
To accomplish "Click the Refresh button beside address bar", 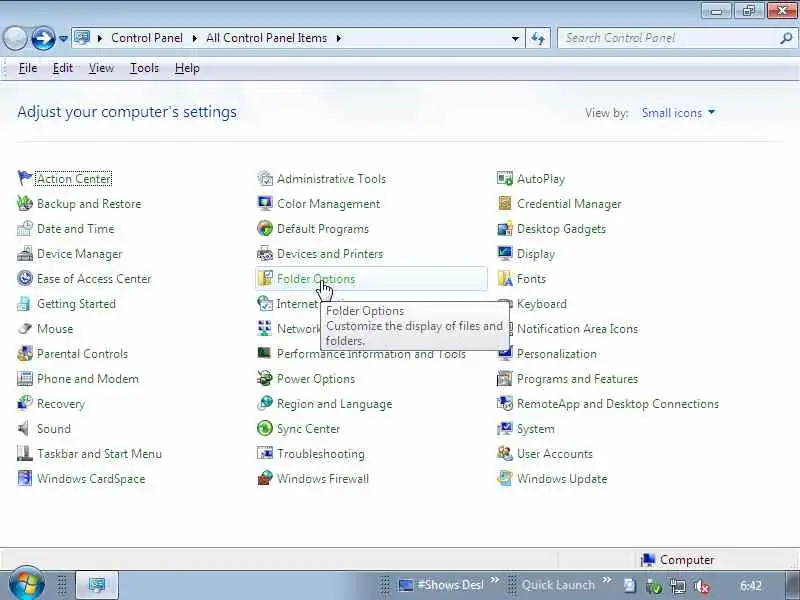I will point(538,38).
